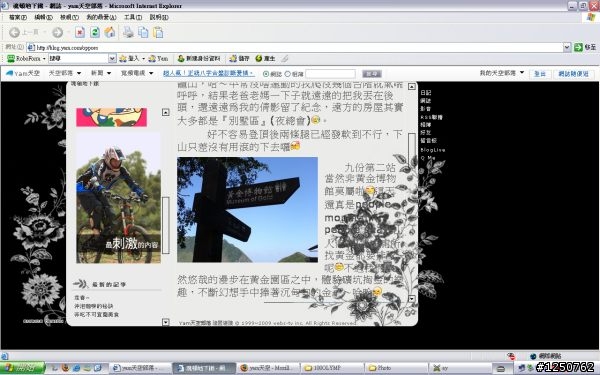Click the RoboForm new identity icon
This screenshot has width=600, height=375.
tap(181, 59)
